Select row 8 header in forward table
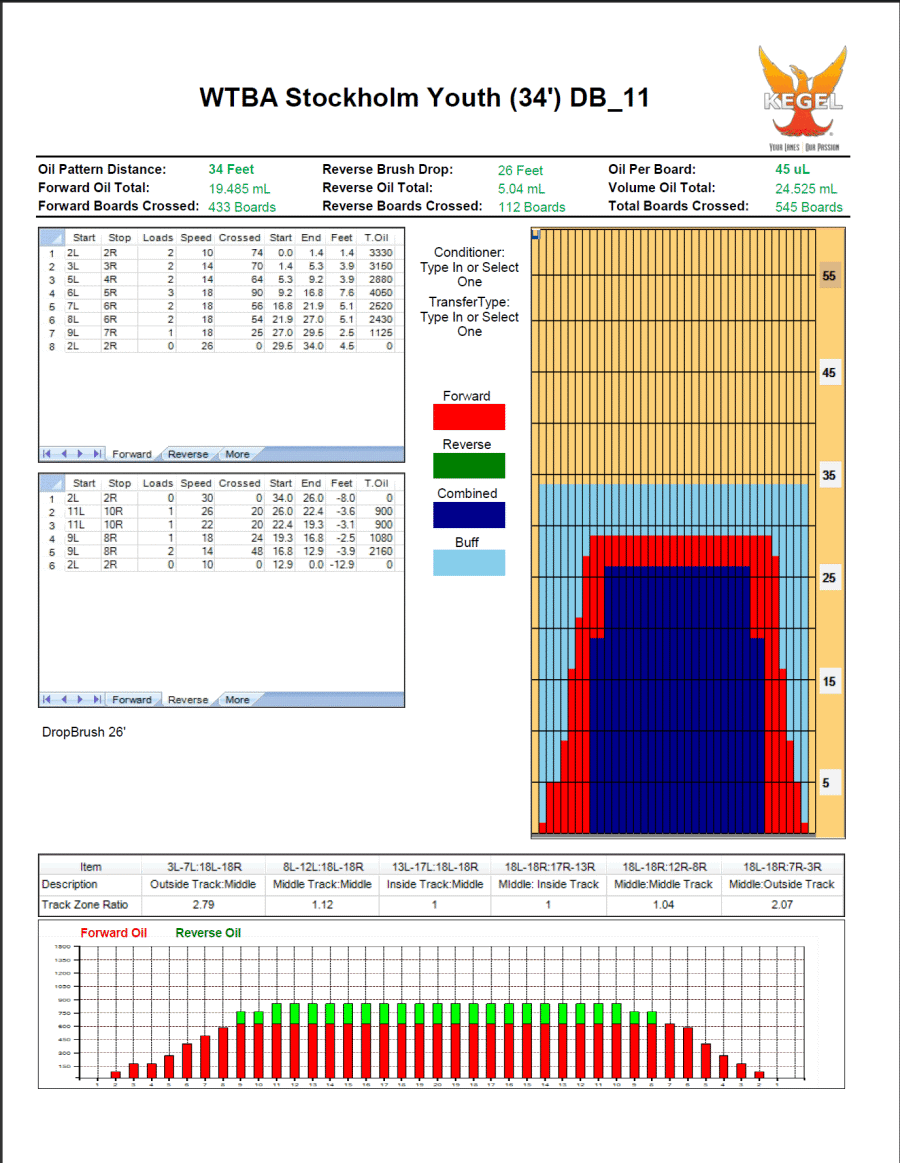This screenshot has width=900, height=1163. tap(52, 346)
